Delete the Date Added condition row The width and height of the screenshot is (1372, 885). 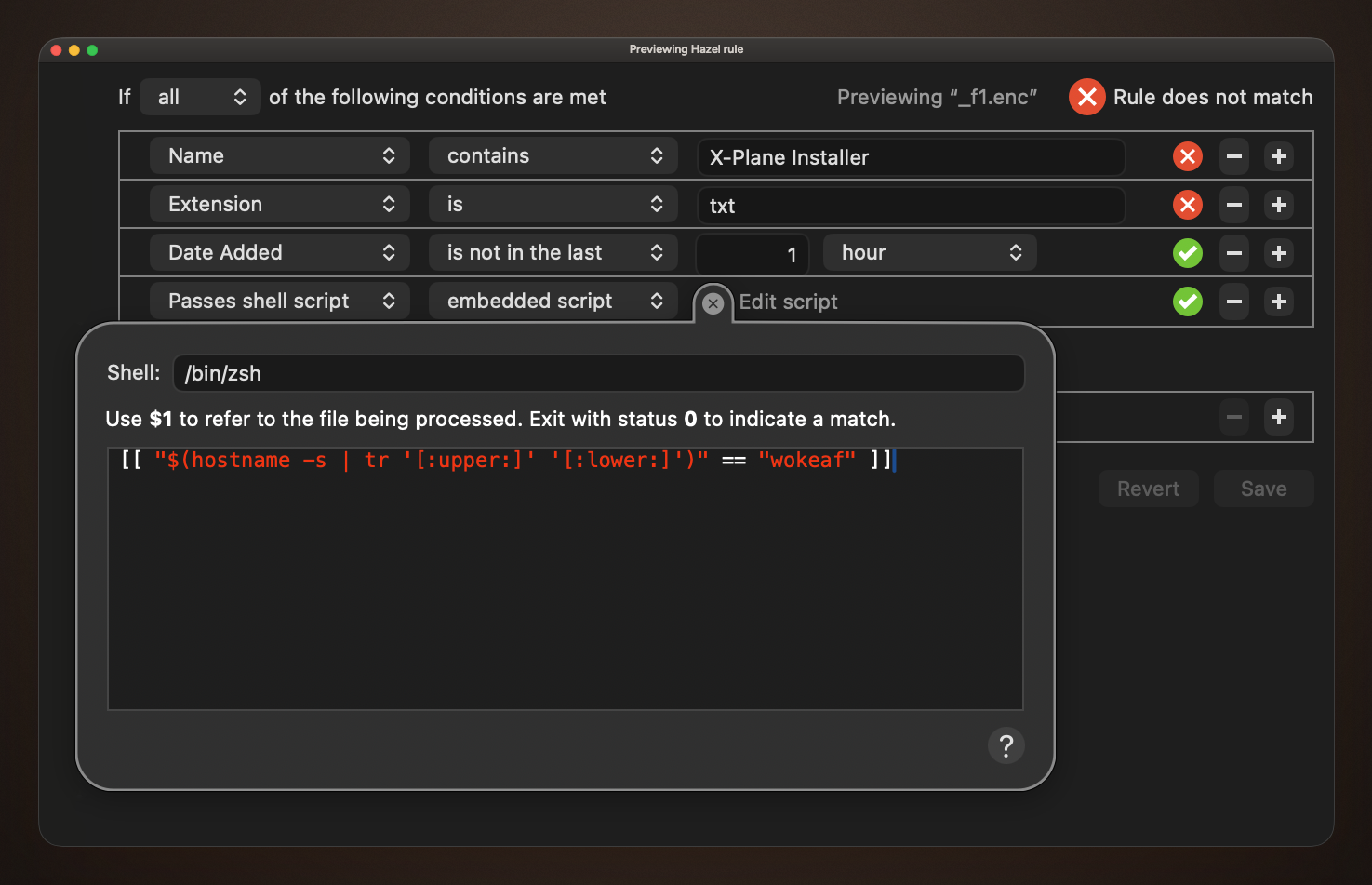point(1234,253)
